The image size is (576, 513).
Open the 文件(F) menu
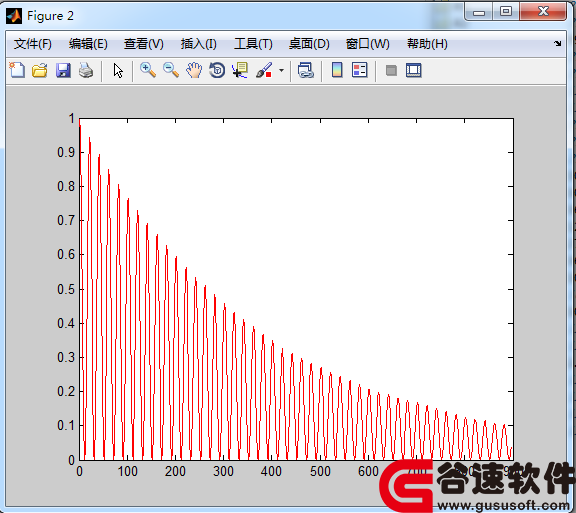pyautogui.click(x=33, y=44)
